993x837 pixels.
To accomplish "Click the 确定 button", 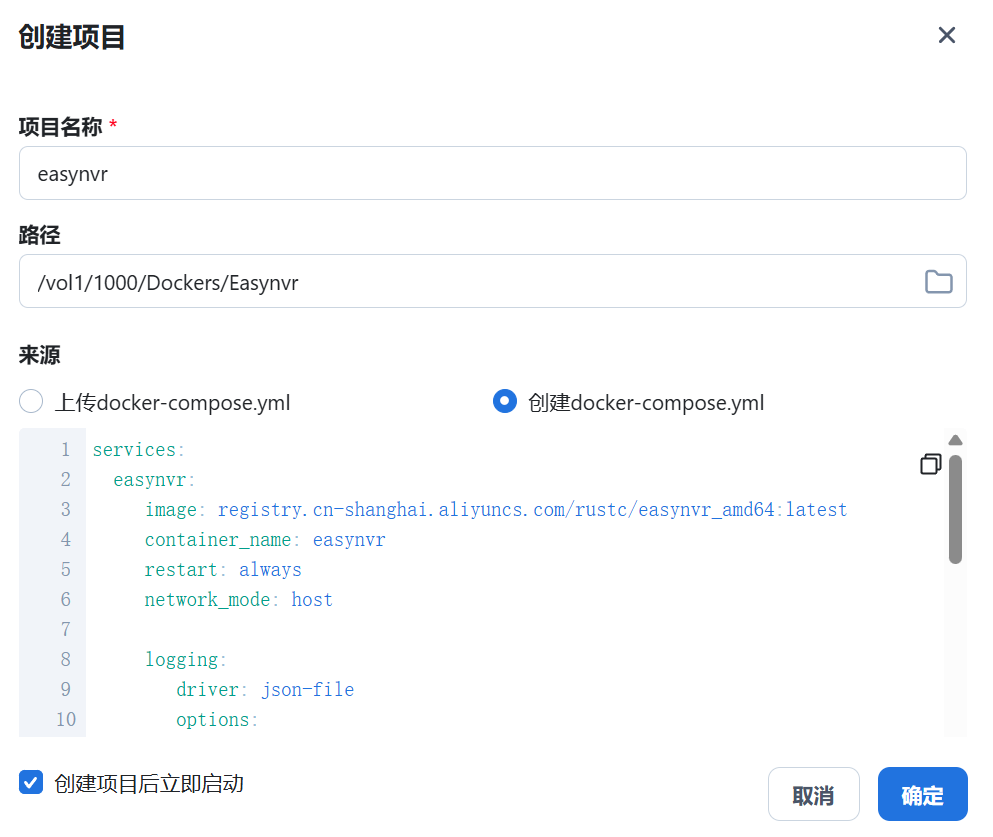I will point(923,795).
